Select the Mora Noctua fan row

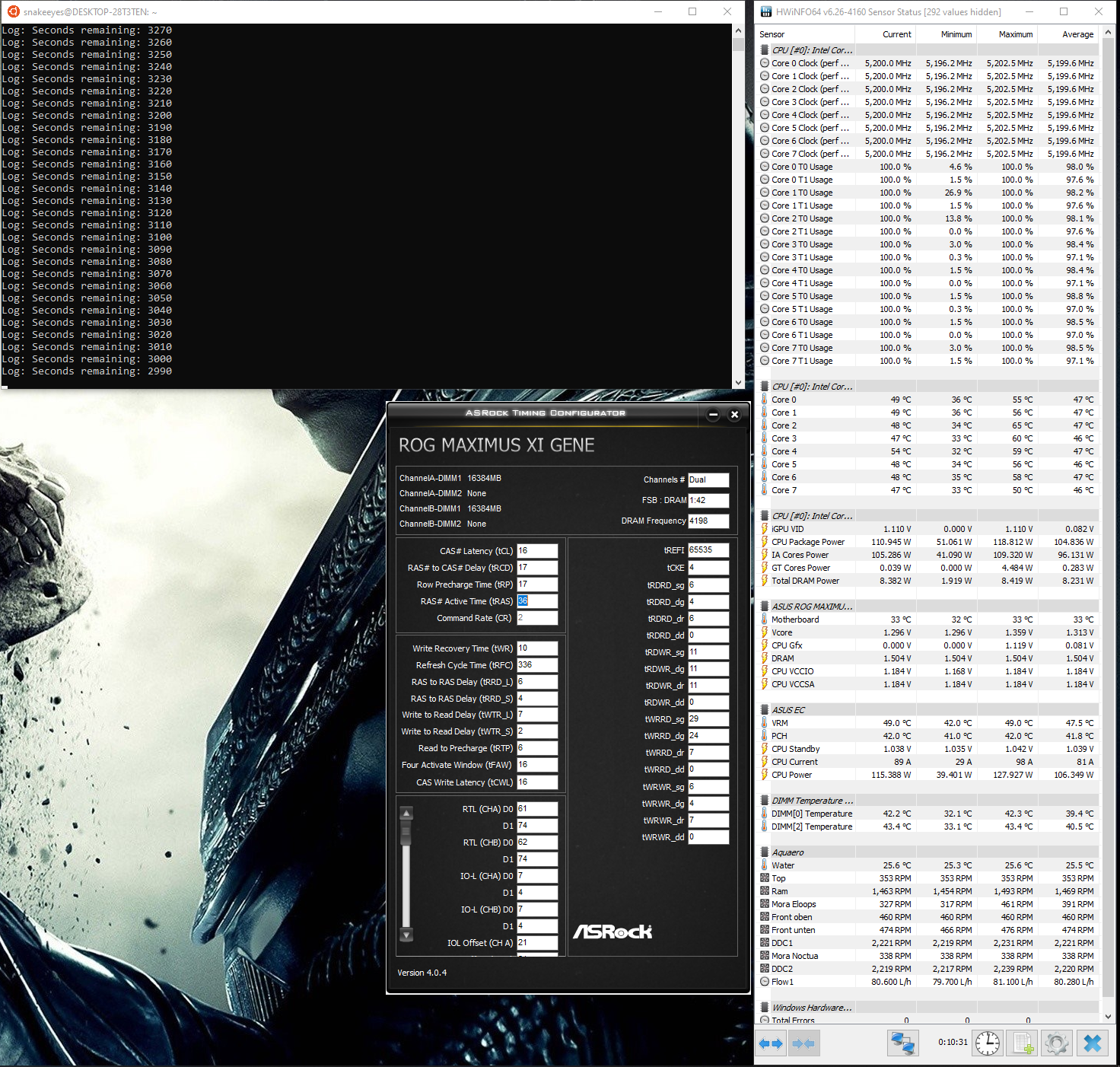pyautogui.click(x=928, y=956)
